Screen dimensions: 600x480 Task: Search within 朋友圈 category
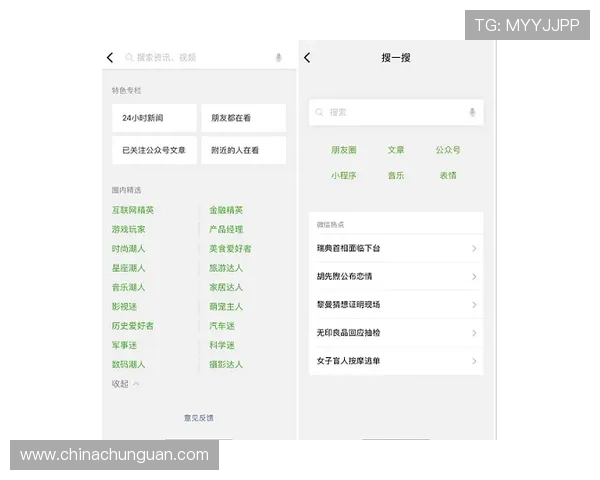click(344, 150)
